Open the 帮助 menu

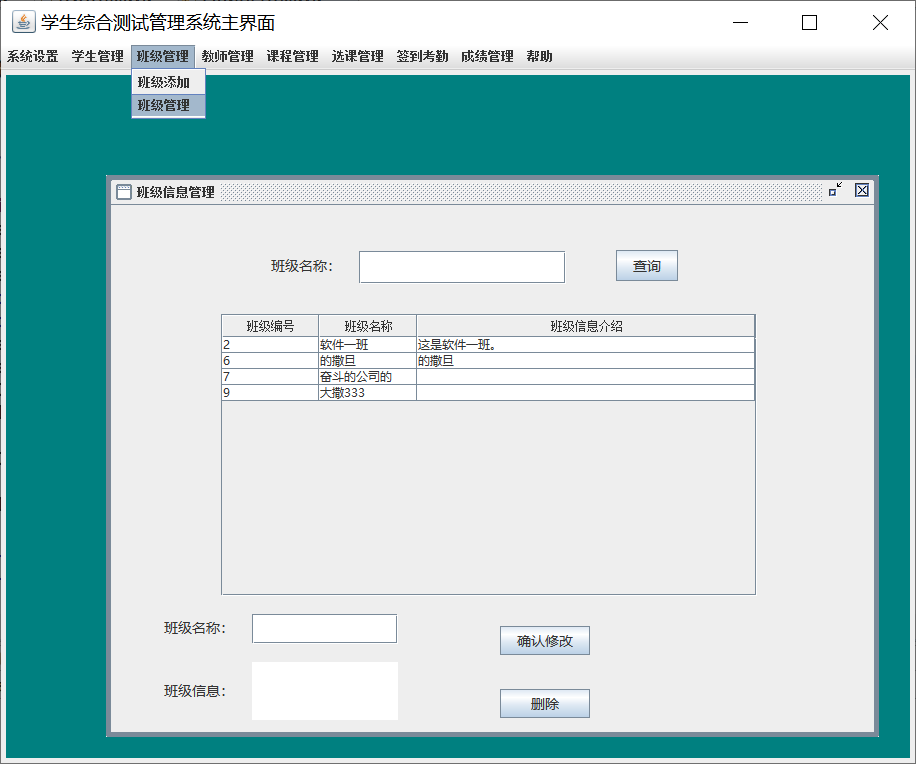pos(539,57)
